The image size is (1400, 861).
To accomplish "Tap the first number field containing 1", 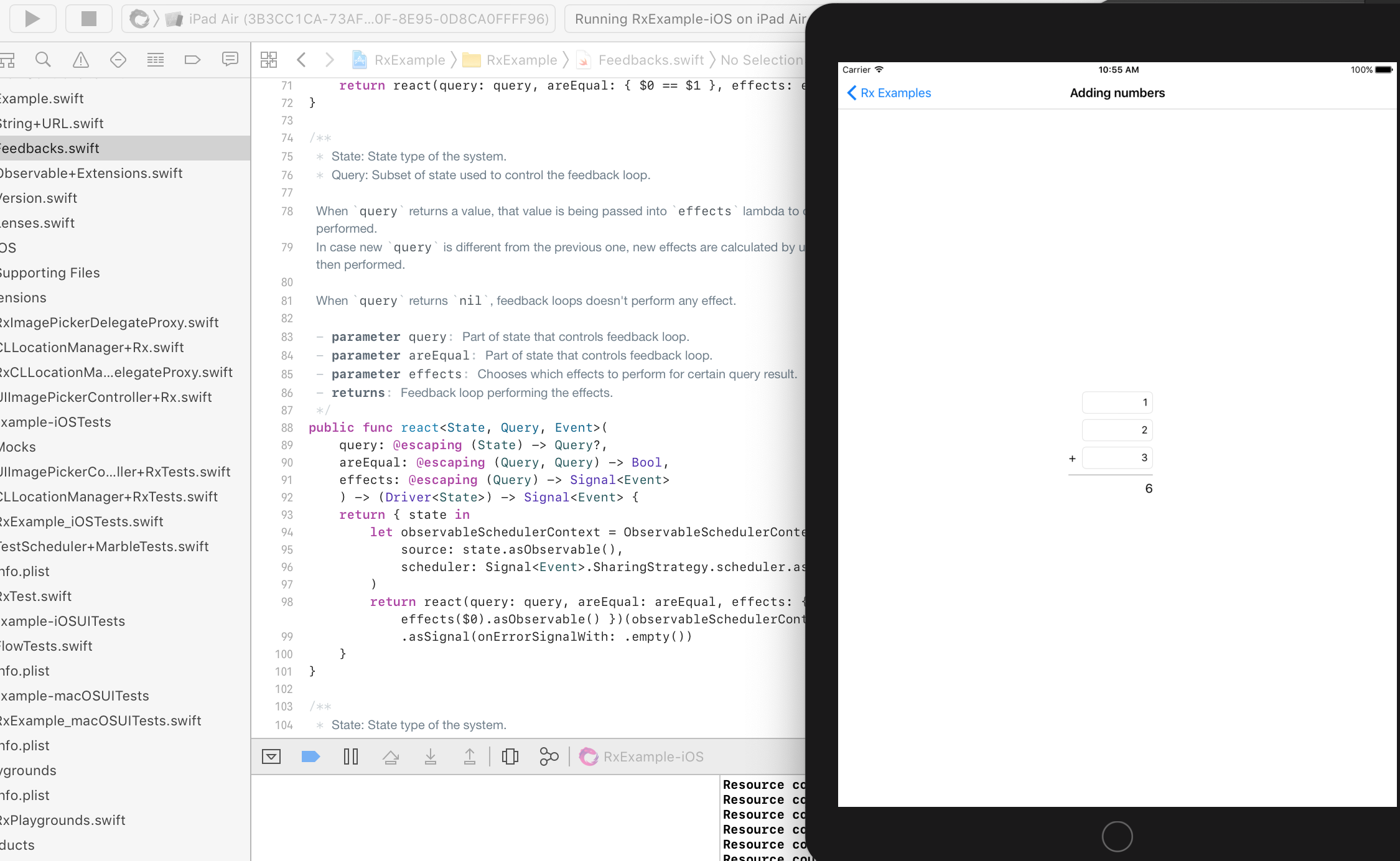I will (x=1117, y=403).
